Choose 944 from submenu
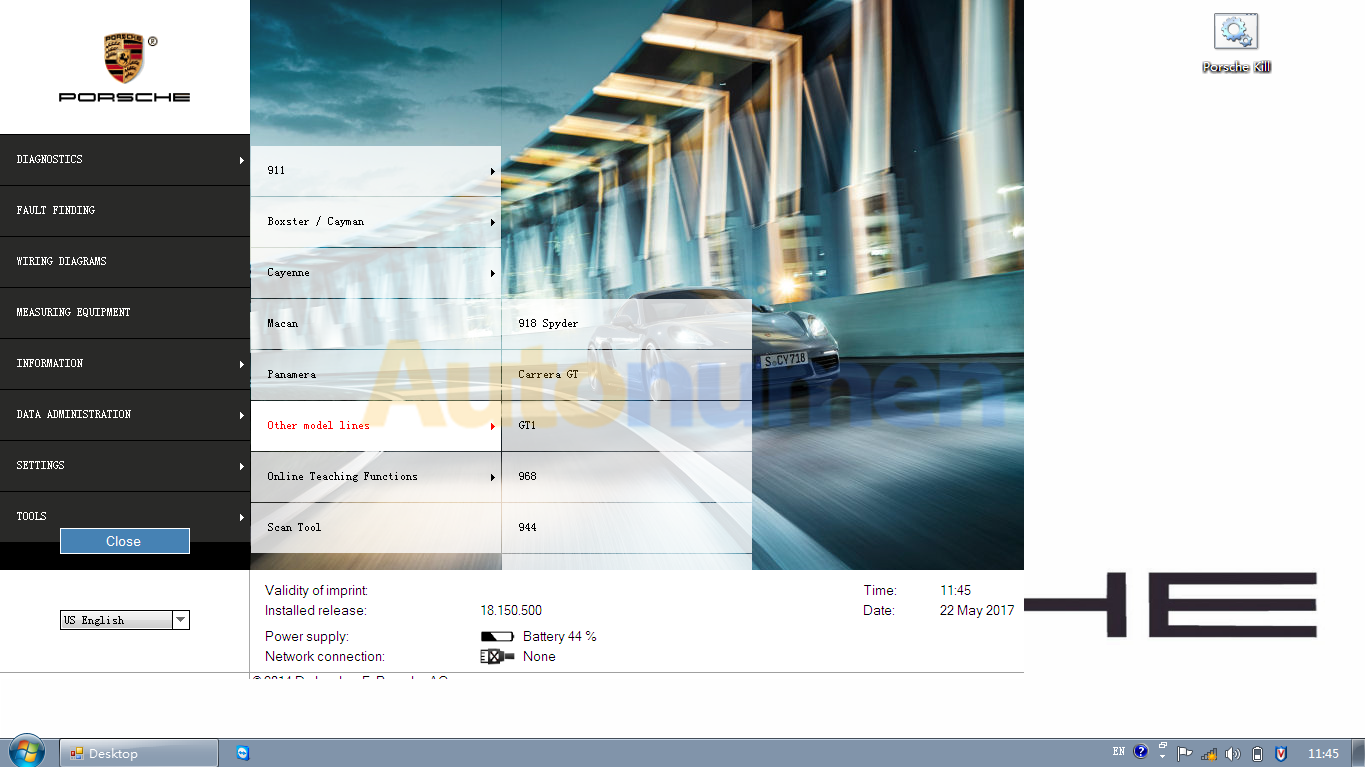The width and height of the screenshot is (1365, 767). [x=627, y=528]
